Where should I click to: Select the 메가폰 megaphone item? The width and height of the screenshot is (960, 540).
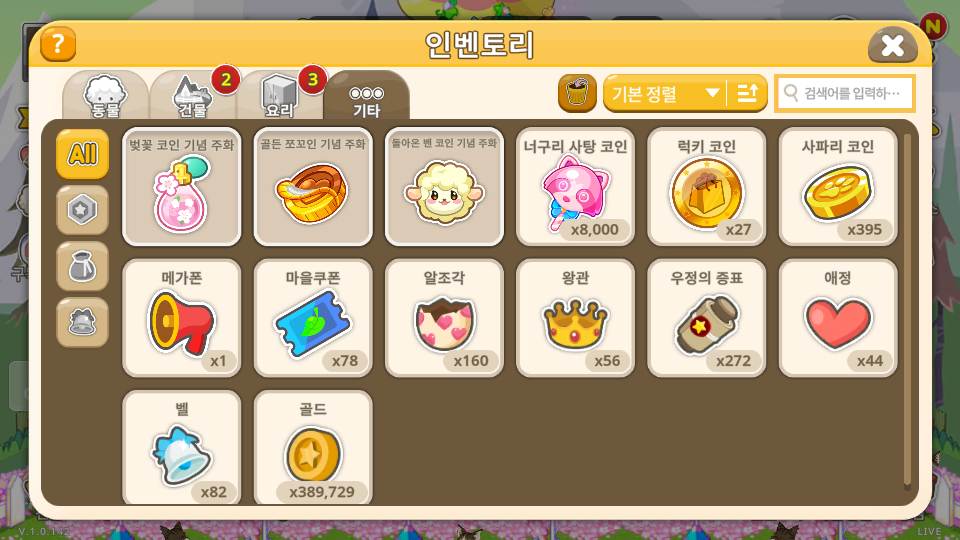pos(182,318)
